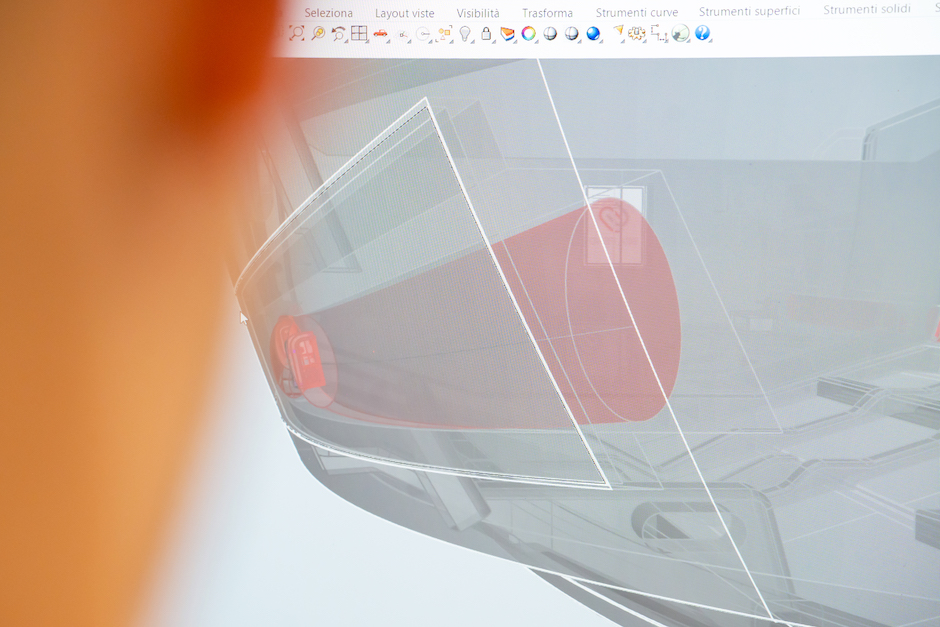Open the Layers panel icon
Screen dimensions: 940x627
[507, 34]
